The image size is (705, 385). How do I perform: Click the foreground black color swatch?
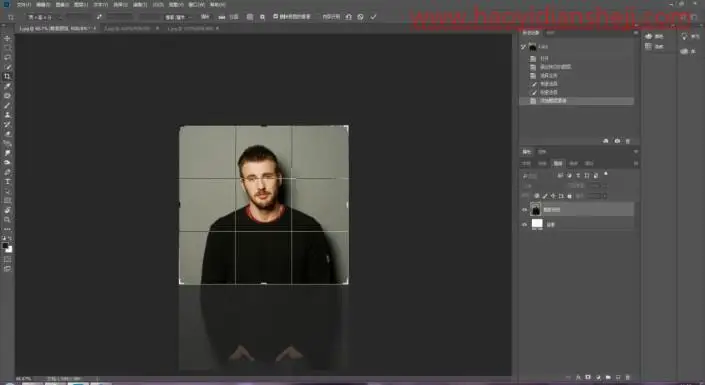[x=5, y=246]
